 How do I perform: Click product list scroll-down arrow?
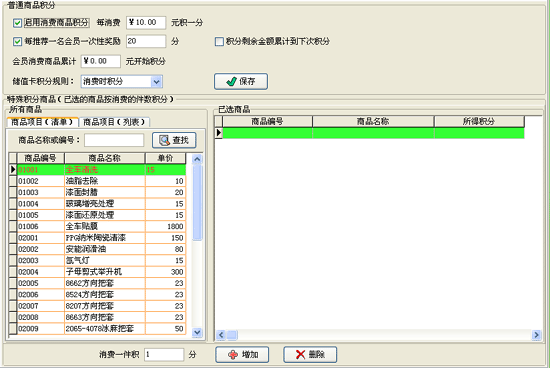point(197,332)
